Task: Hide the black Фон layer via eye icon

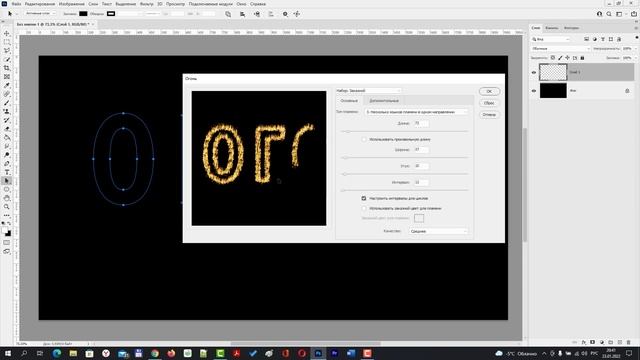Action: 534,91
